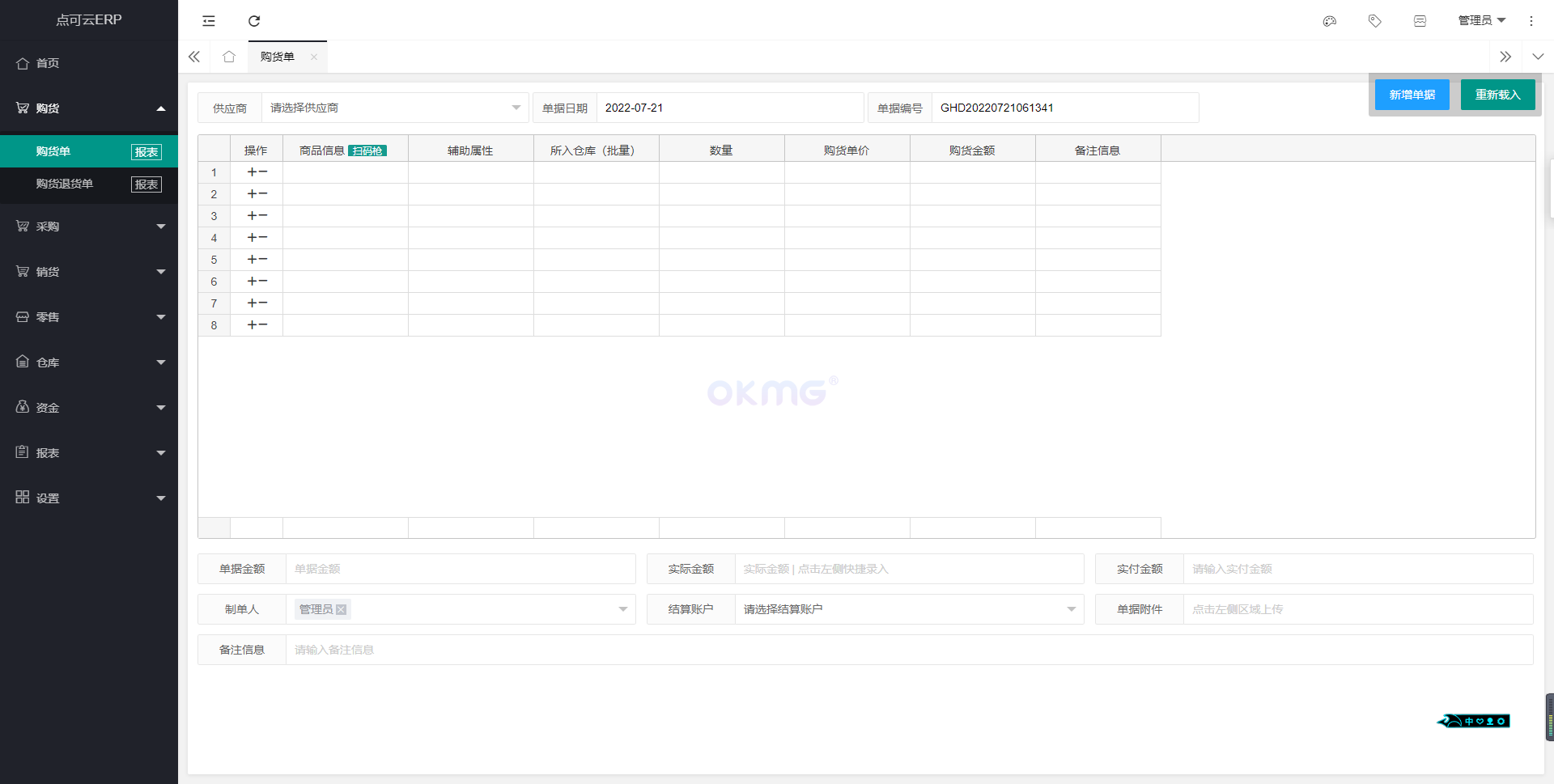
Task: Click the plus-minus operation icon in row 4
Action: pyautogui.click(x=257, y=238)
